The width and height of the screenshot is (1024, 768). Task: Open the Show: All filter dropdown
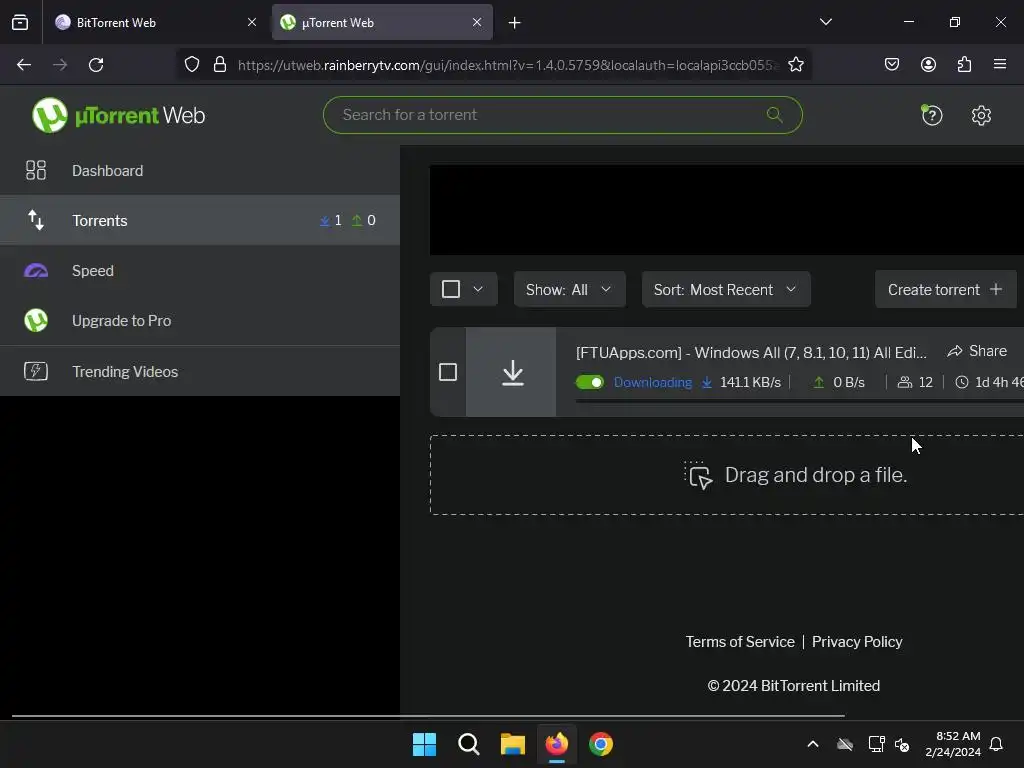tap(569, 289)
